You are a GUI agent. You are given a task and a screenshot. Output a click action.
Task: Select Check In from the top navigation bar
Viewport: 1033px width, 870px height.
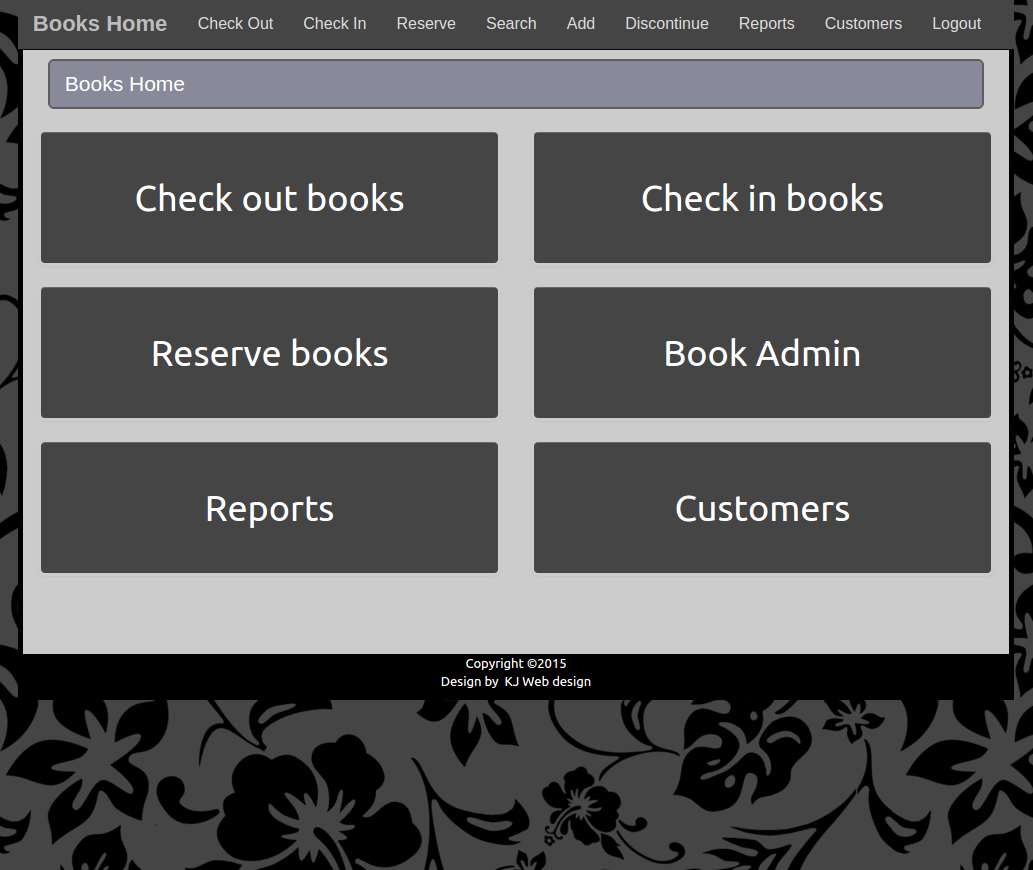(x=334, y=24)
